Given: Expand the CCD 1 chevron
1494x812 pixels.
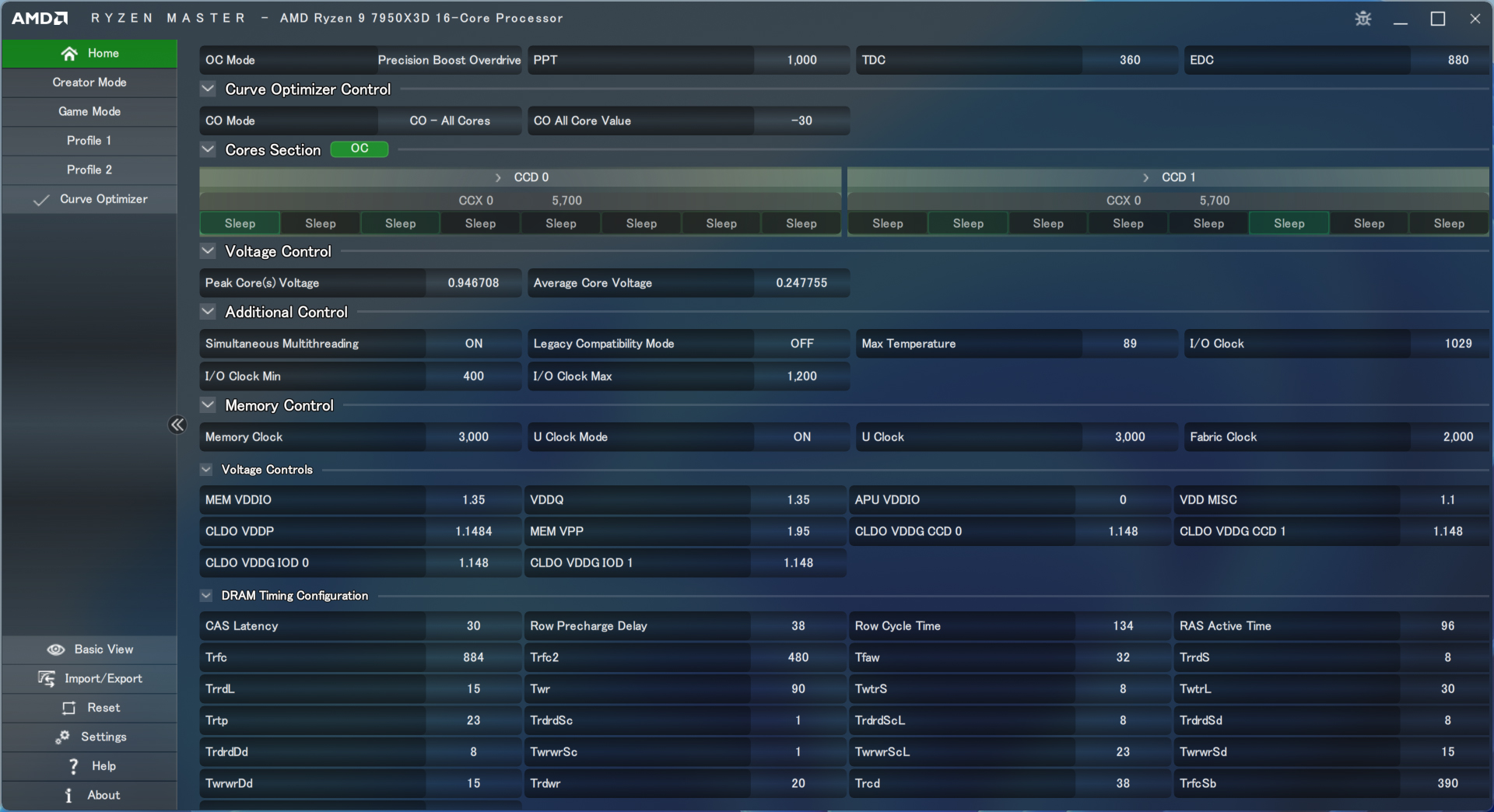Looking at the screenshot, I should (x=1145, y=178).
